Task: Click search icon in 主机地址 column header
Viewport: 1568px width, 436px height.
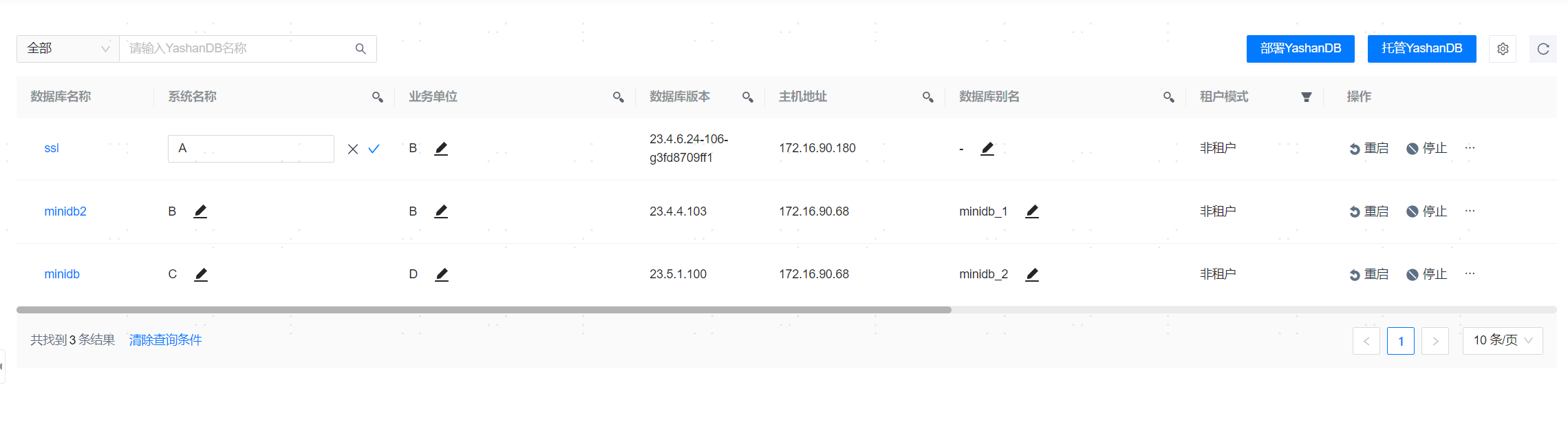Action: (x=927, y=97)
